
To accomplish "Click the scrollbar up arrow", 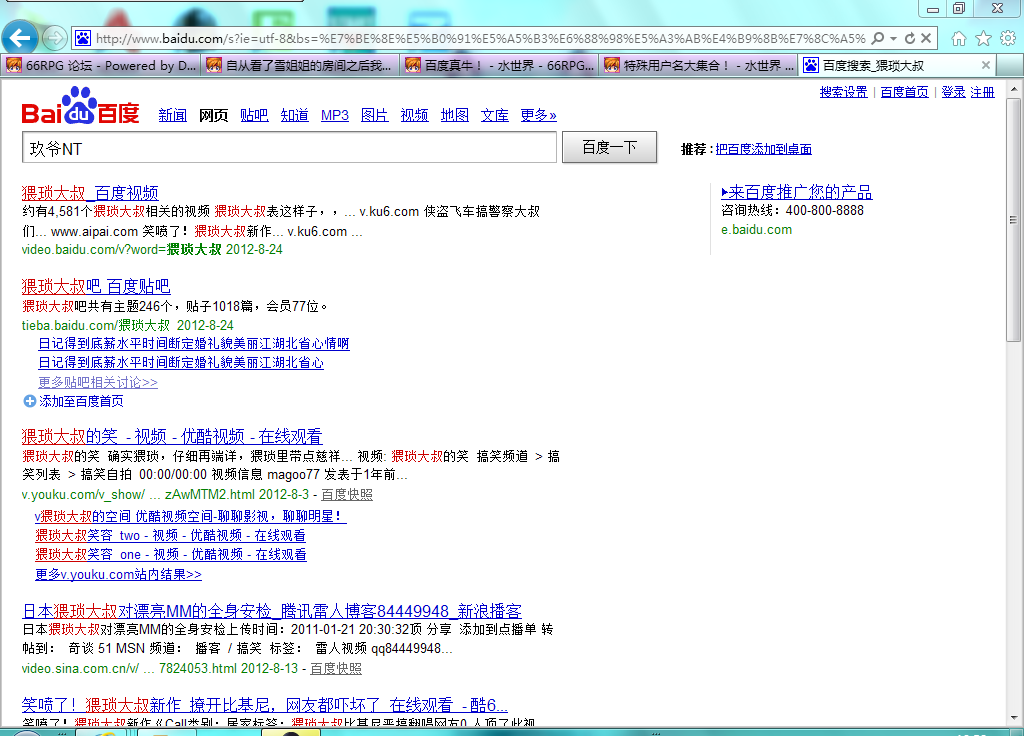I will tap(1013, 89).
